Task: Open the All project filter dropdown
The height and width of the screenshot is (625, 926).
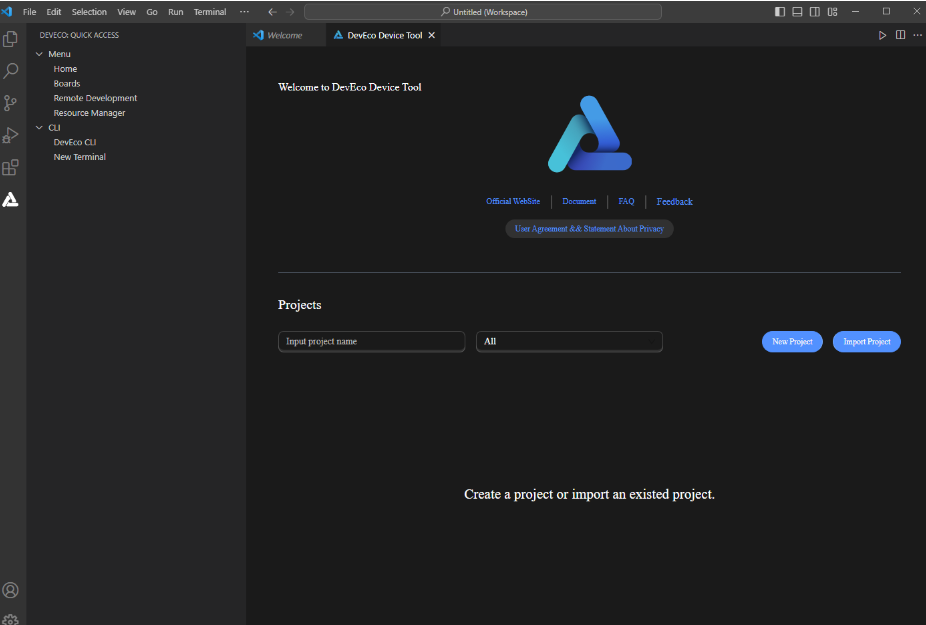Action: [x=569, y=341]
